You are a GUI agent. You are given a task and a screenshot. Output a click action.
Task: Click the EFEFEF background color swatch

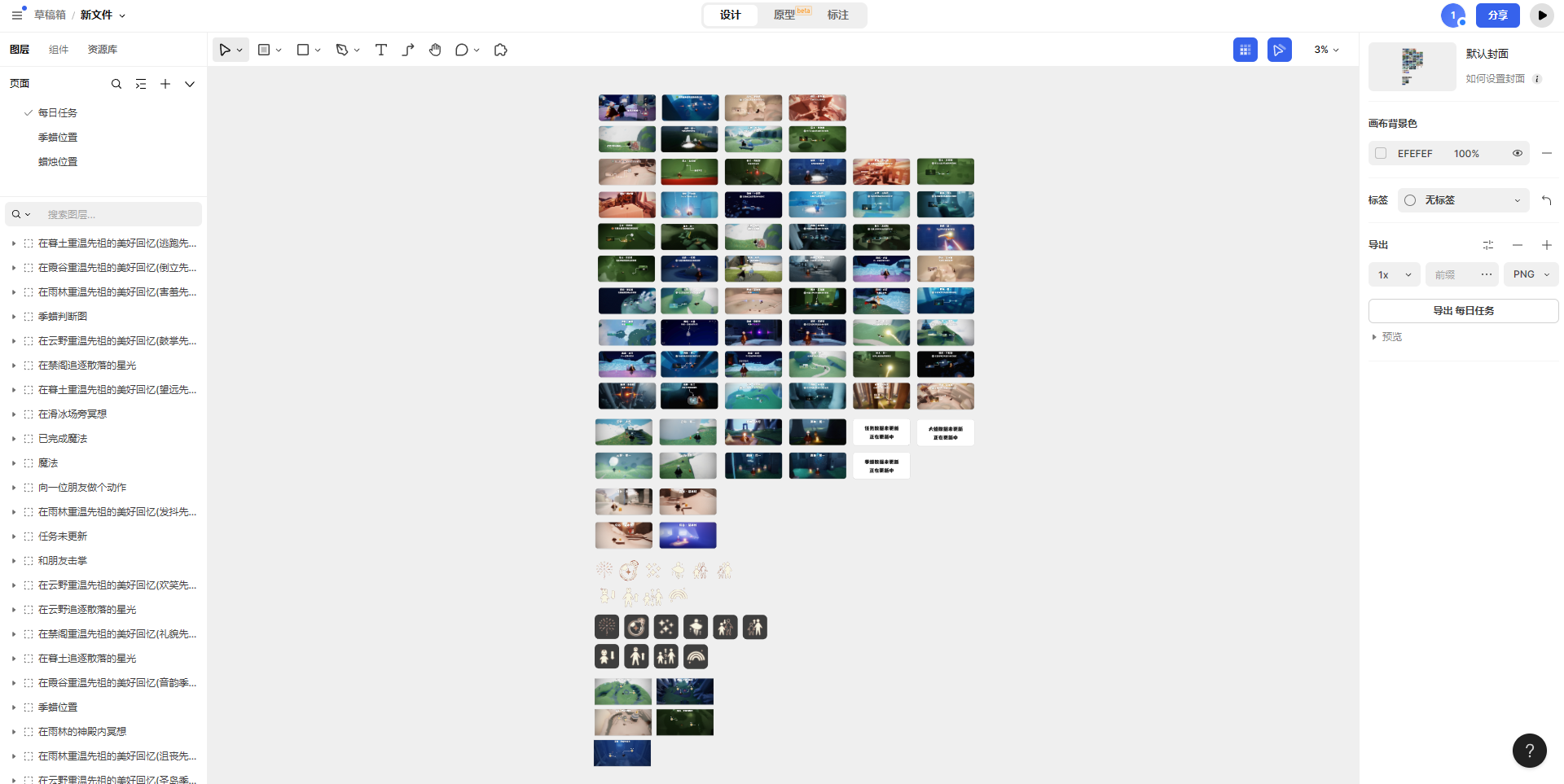tap(1381, 153)
